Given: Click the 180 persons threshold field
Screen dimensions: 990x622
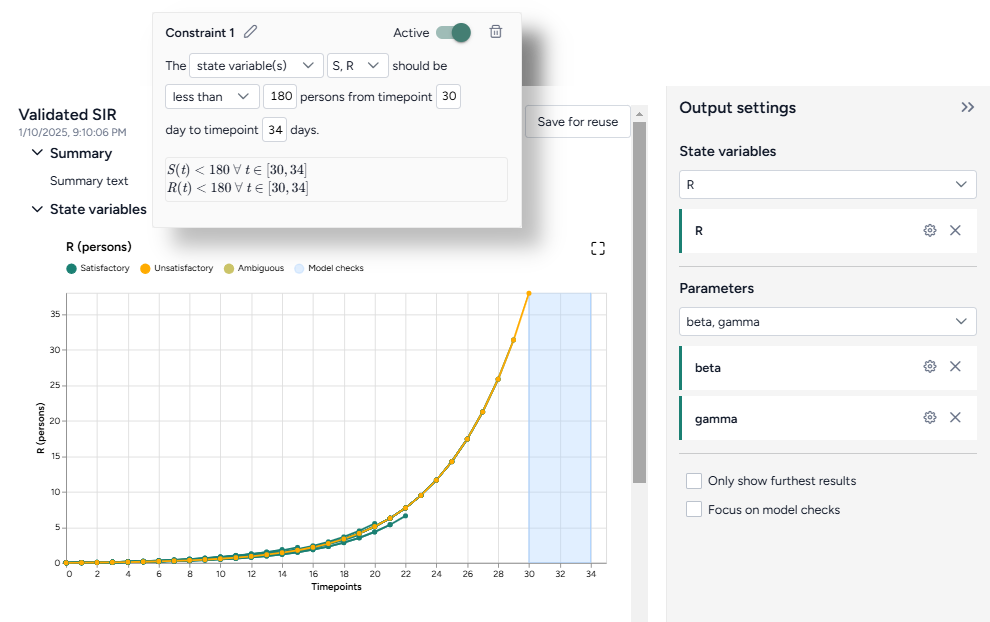Looking at the screenshot, I should coord(280,97).
